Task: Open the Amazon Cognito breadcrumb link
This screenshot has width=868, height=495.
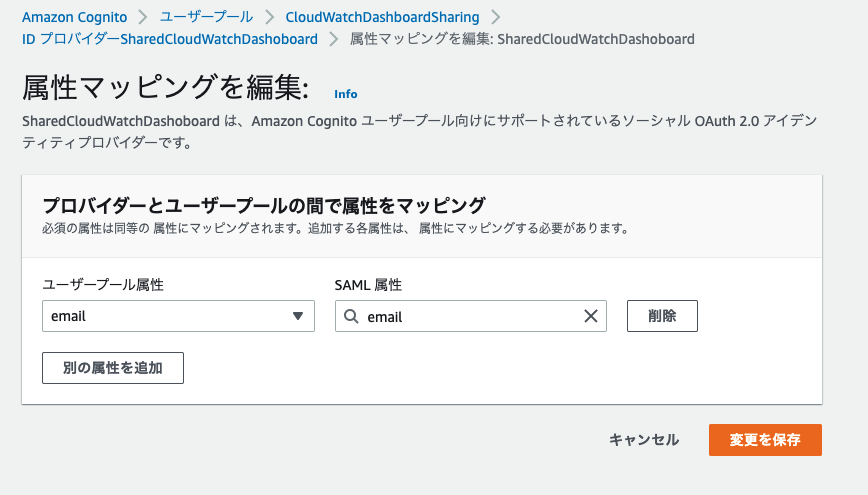Action: [x=75, y=17]
